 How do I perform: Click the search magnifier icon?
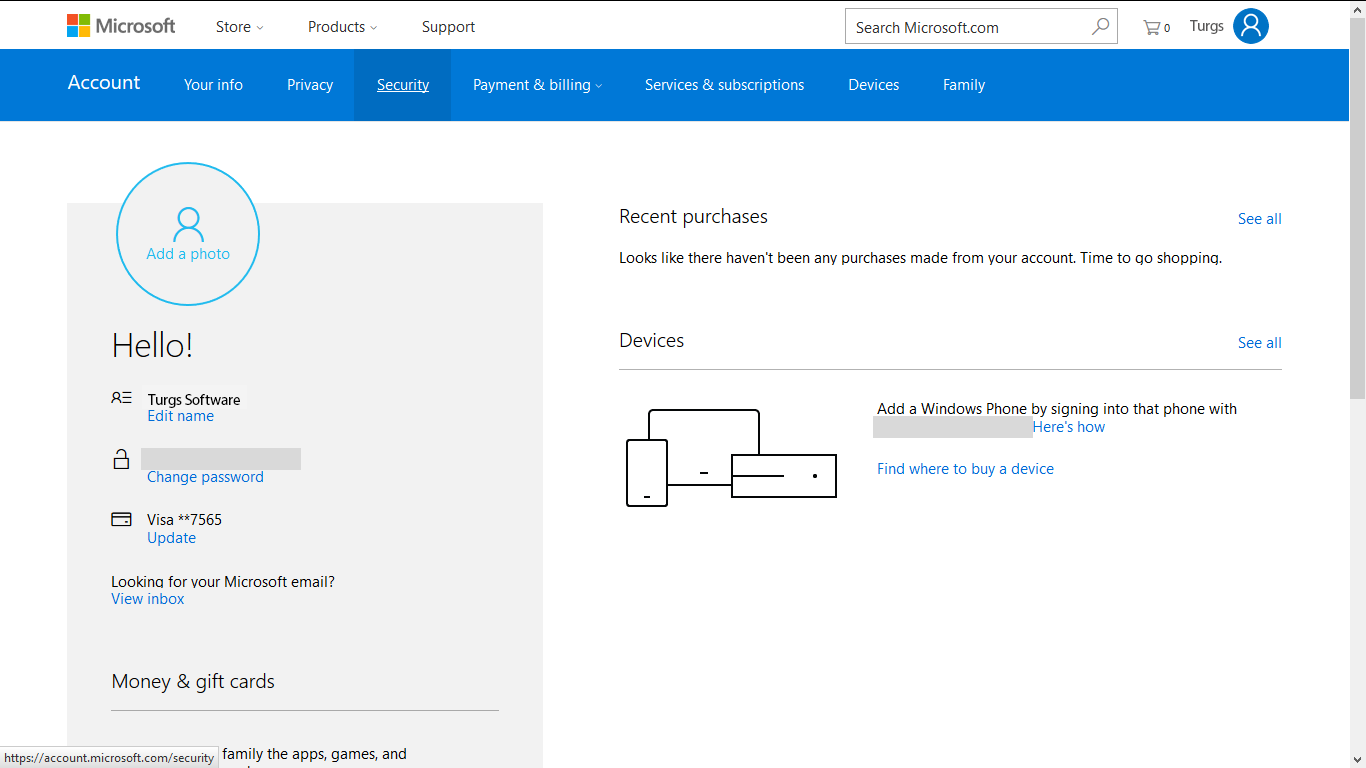pos(1100,27)
